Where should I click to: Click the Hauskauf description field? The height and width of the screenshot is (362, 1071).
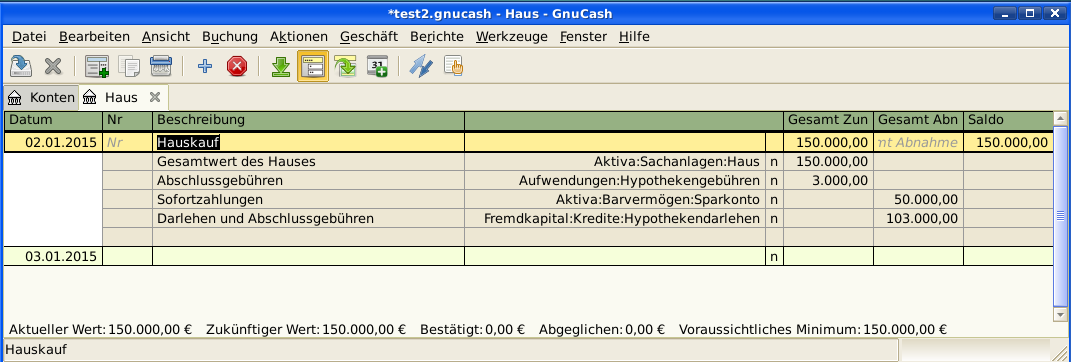(308, 143)
